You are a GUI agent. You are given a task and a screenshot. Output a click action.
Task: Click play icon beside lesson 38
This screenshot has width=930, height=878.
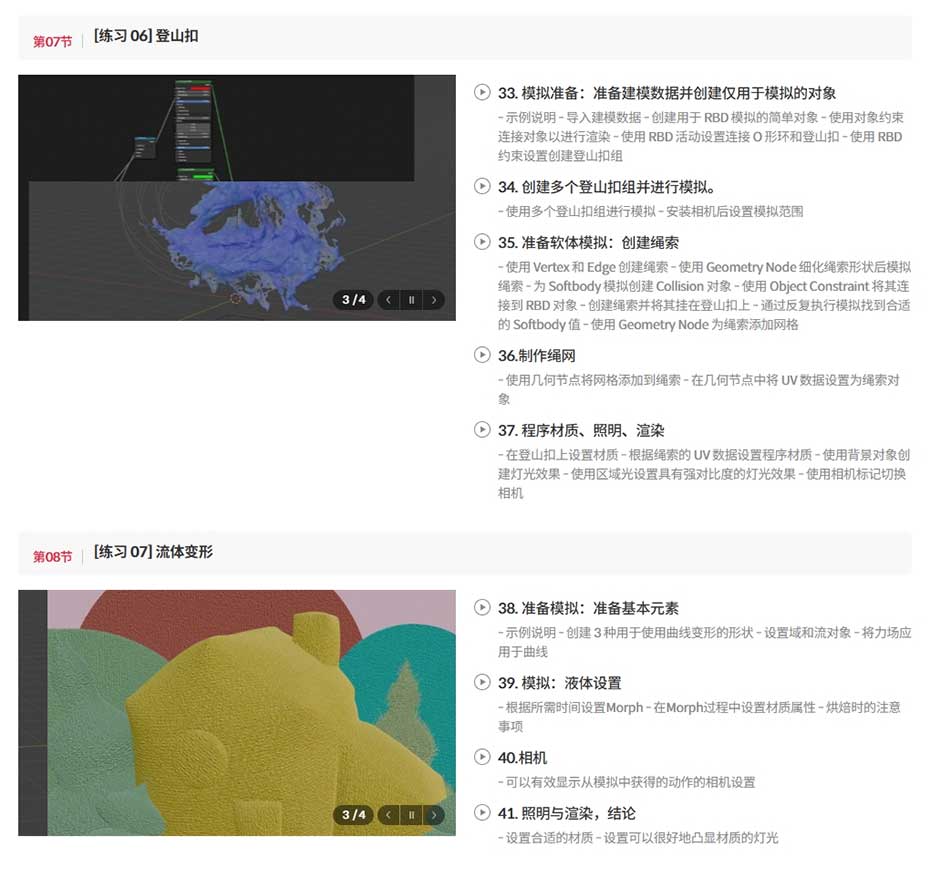click(482, 607)
